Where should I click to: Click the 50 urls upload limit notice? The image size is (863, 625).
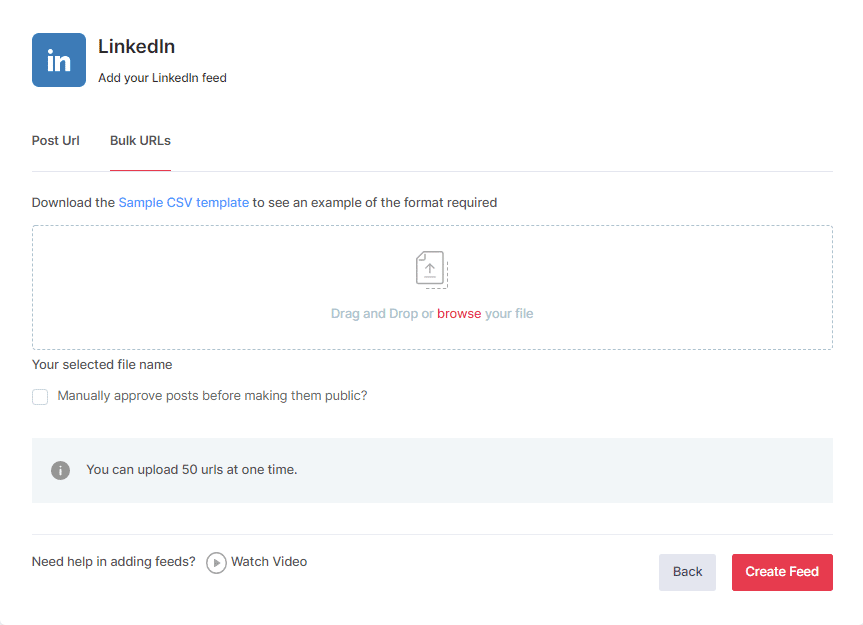click(x=192, y=470)
